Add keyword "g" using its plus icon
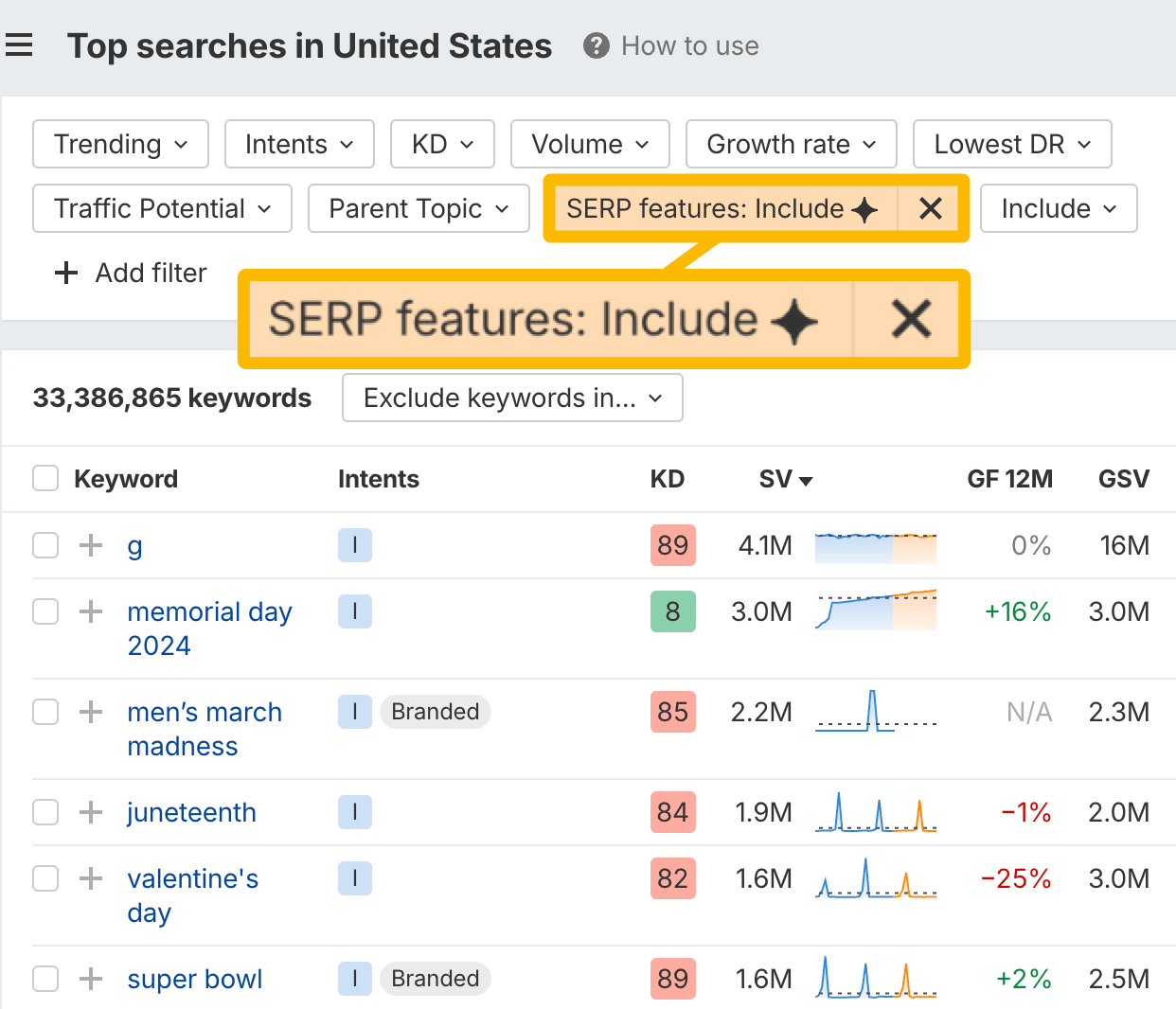Viewport: 1176px width, 1009px height. (90, 545)
